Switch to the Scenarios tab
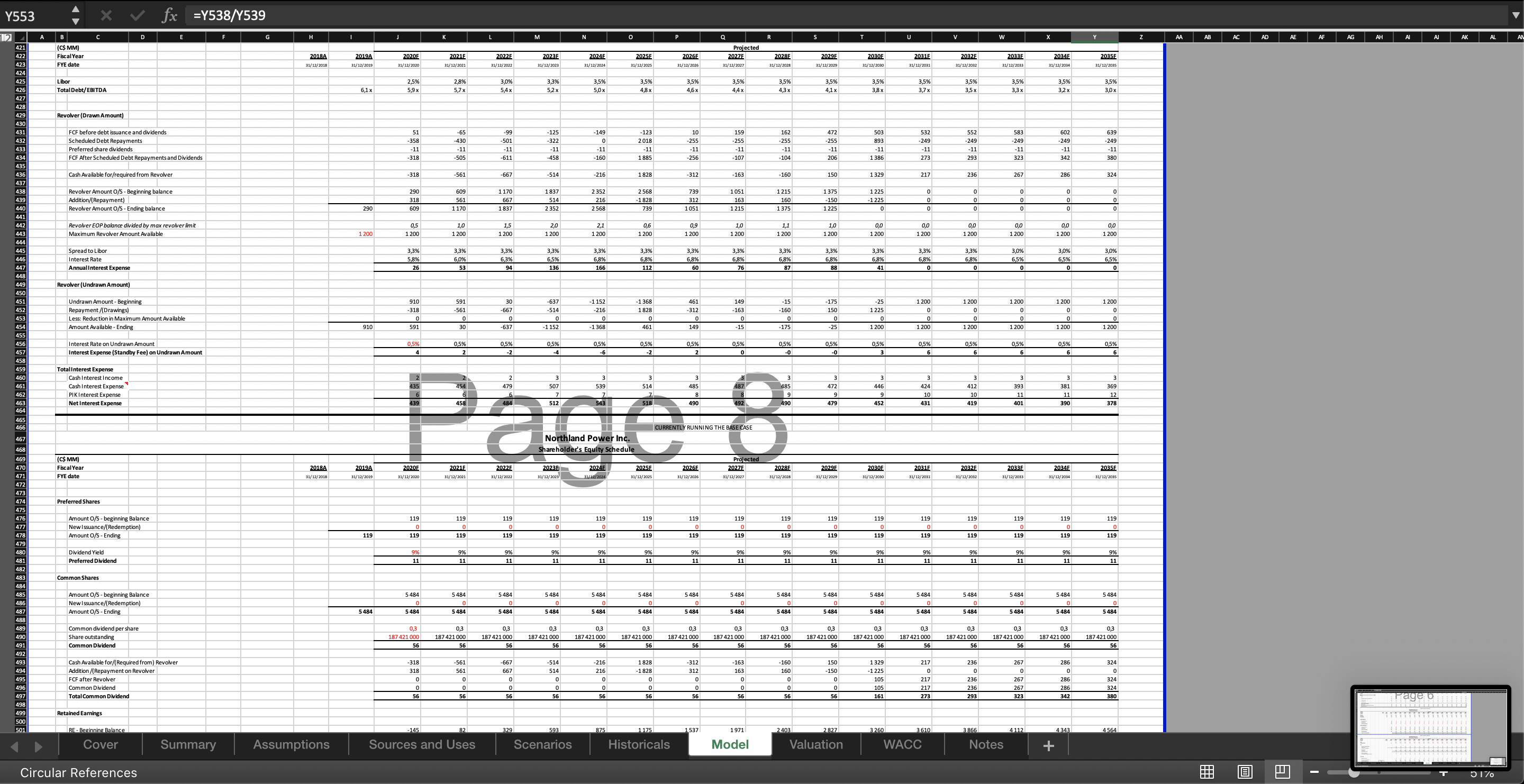This screenshot has height=784, width=1524. click(x=542, y=744)
